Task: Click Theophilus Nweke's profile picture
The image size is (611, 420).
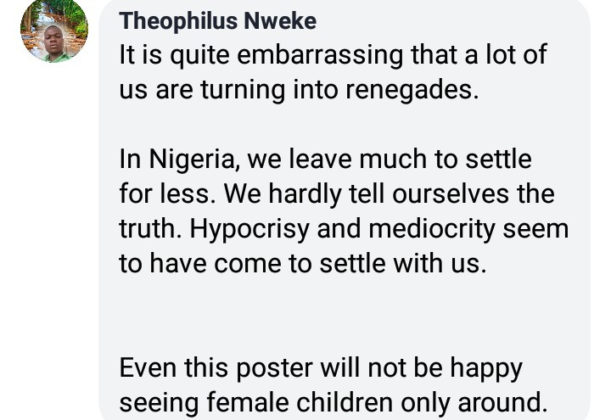Action: pos(54,30)
